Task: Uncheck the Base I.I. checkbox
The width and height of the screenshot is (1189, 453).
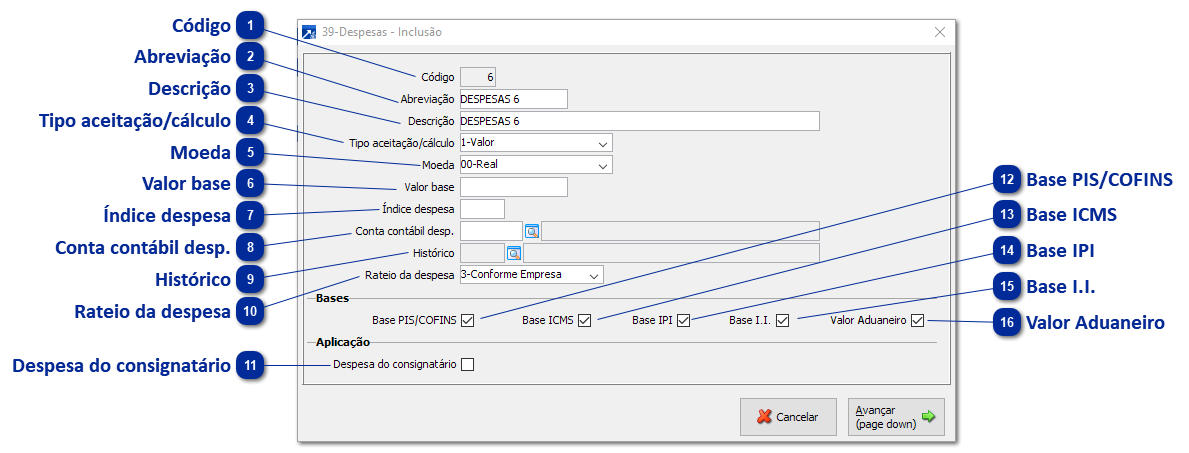Action: [x=783, y=320]
